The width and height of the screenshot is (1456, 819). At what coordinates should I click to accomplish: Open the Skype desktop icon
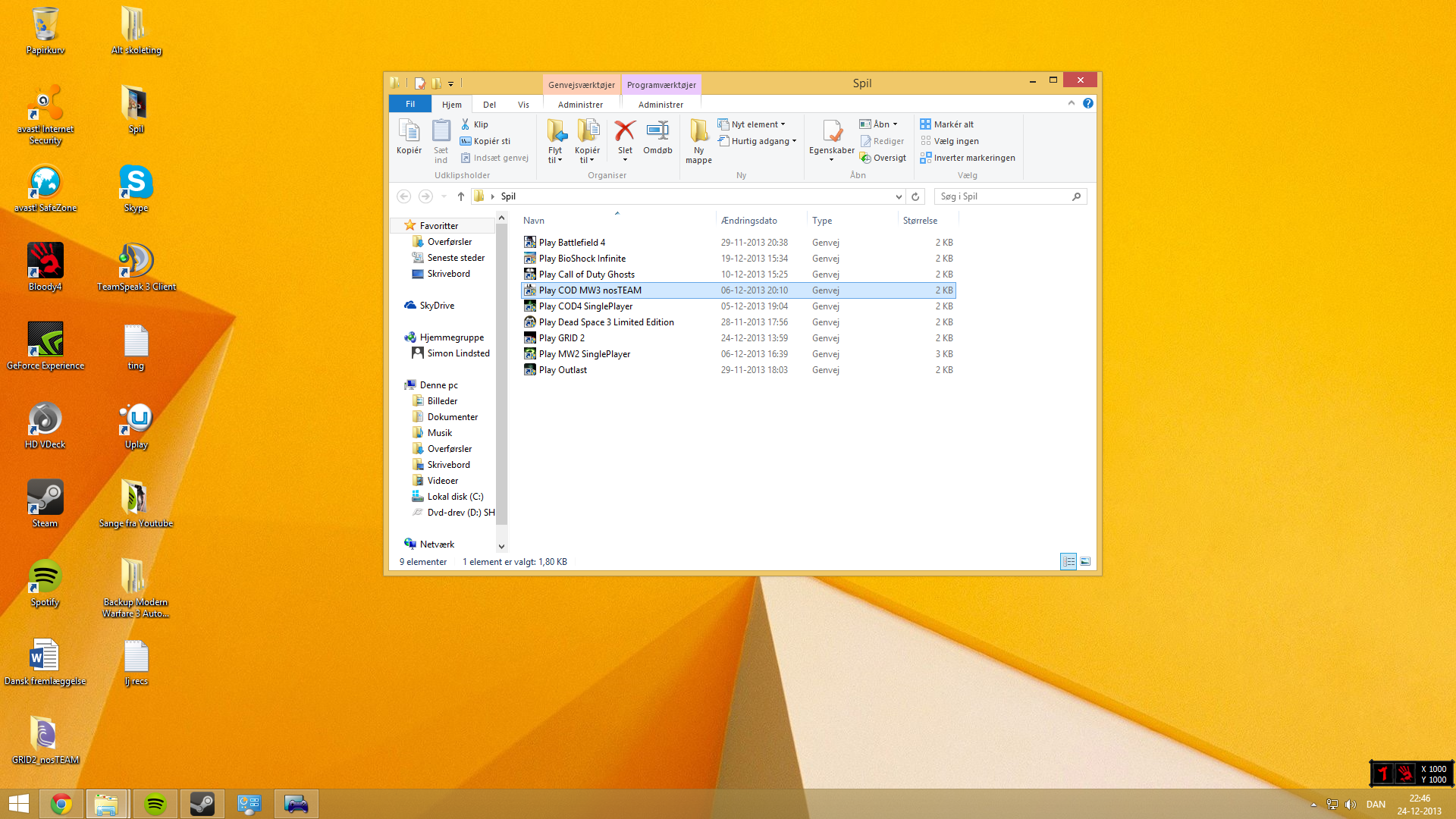136,188
